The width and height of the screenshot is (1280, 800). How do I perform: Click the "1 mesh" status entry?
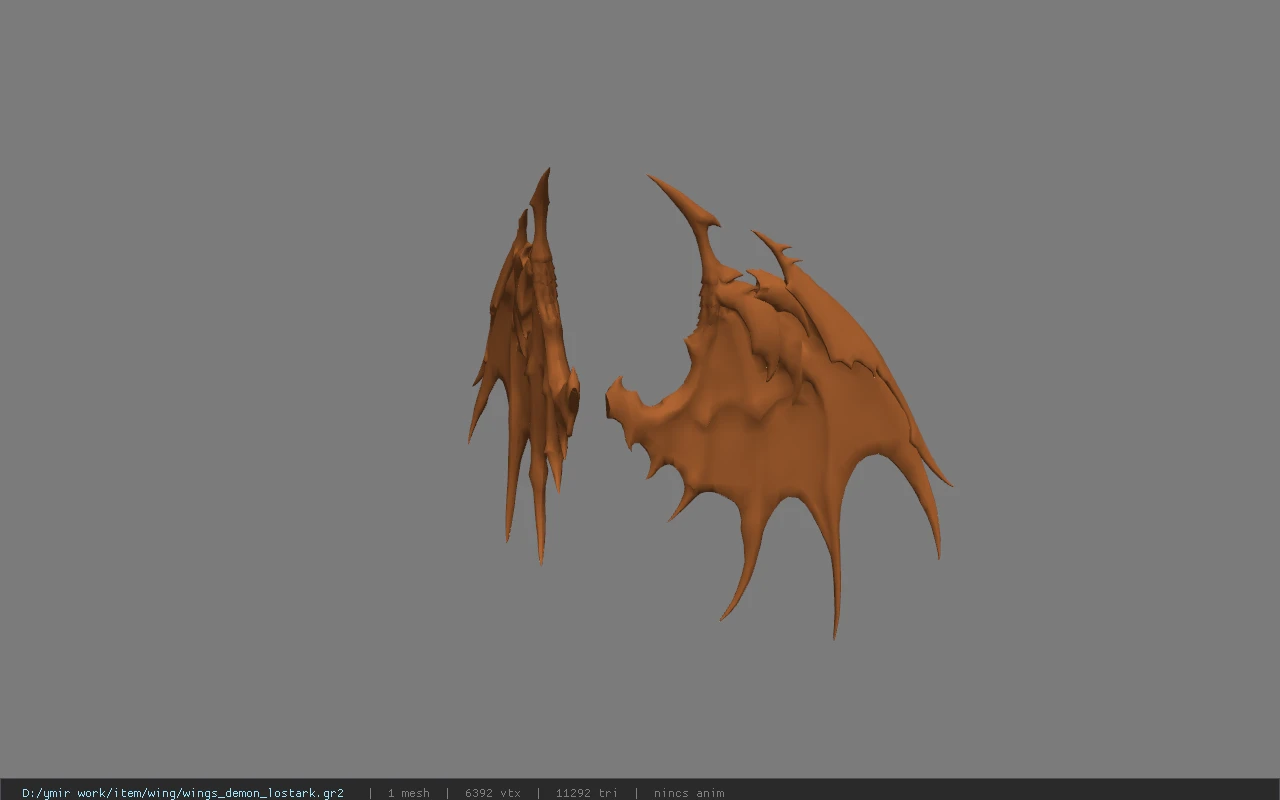tap(408, 793)
